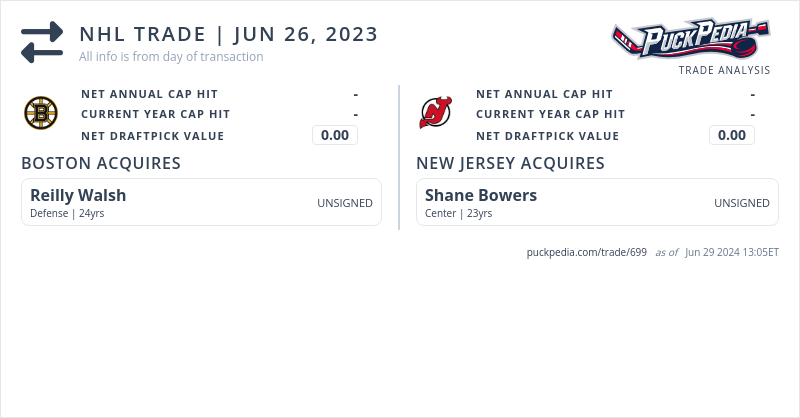Open the Shane Bowers player card

pos(481,196)
